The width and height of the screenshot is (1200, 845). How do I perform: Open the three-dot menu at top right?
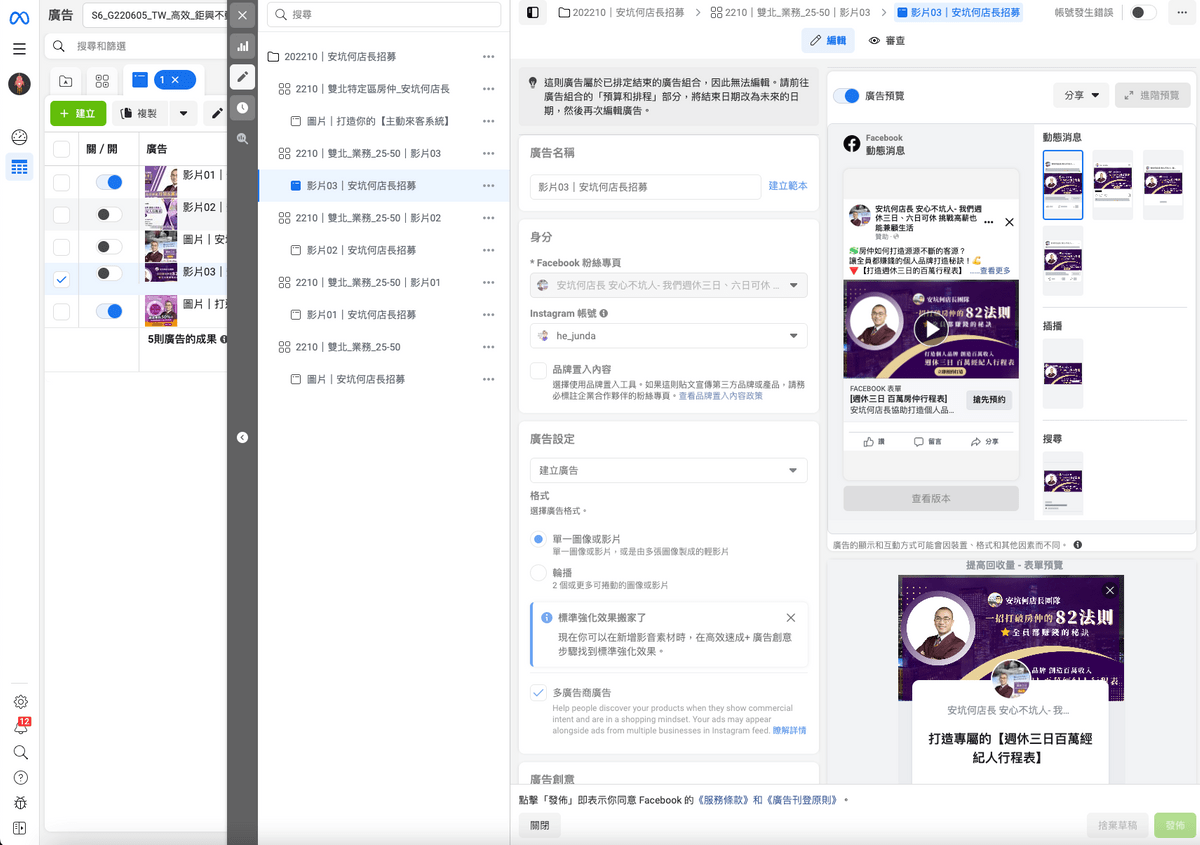1182,13
